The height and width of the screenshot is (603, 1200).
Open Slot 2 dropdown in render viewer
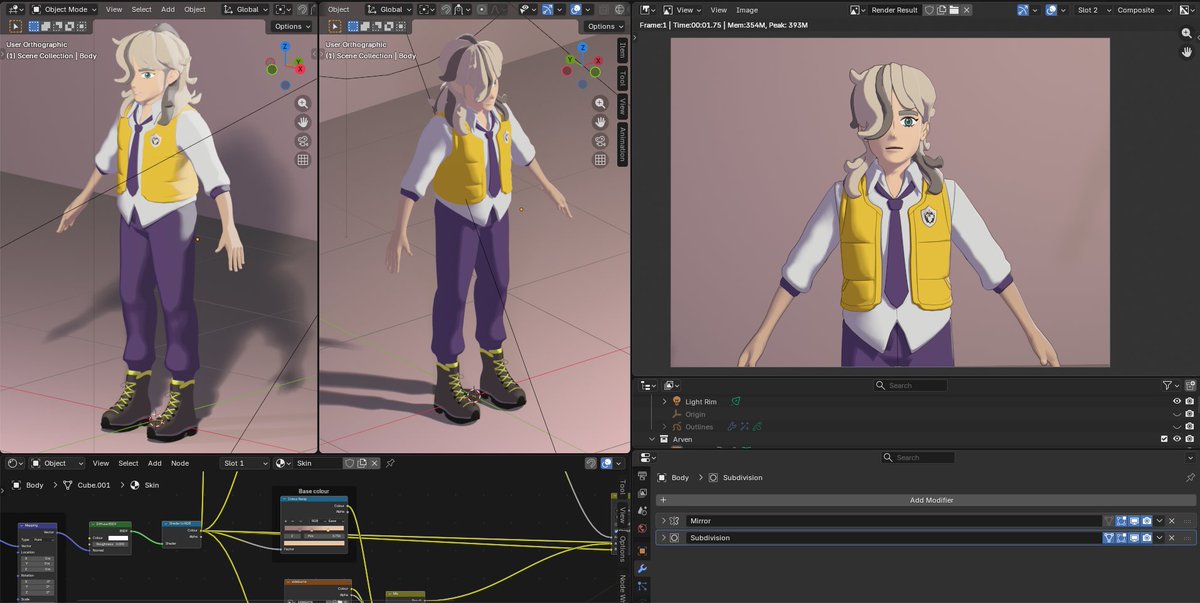point(1091,10)
